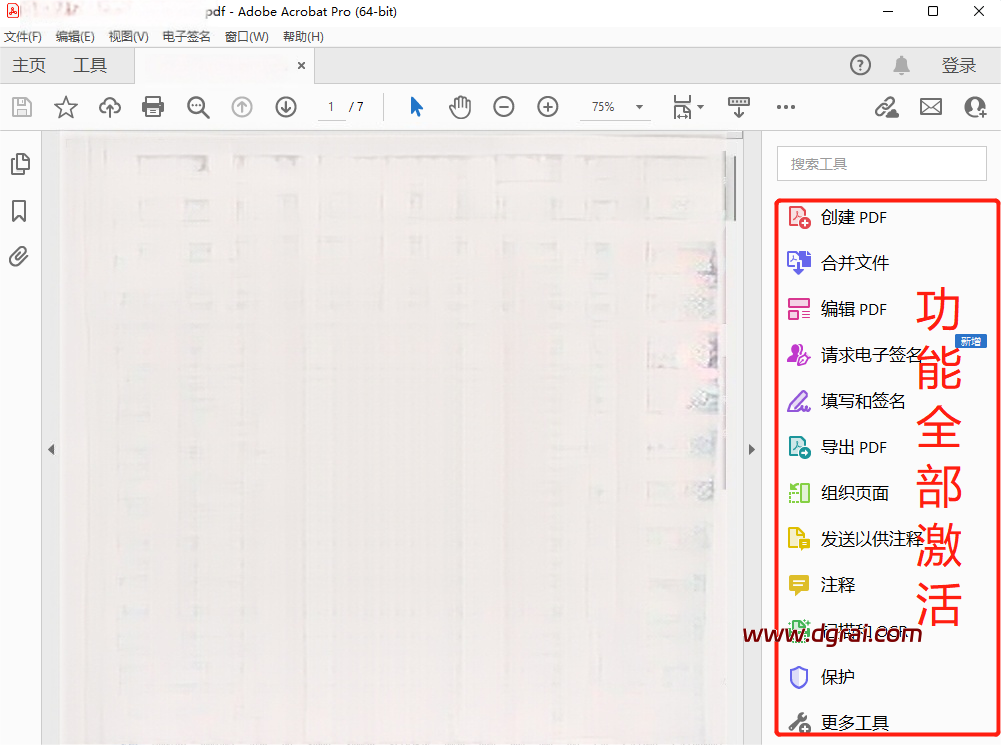Image resolution: width=1001 pixels, height=745 pixels.
Task: Collapse the right tools pane arrow
Action: click(752, 450)
